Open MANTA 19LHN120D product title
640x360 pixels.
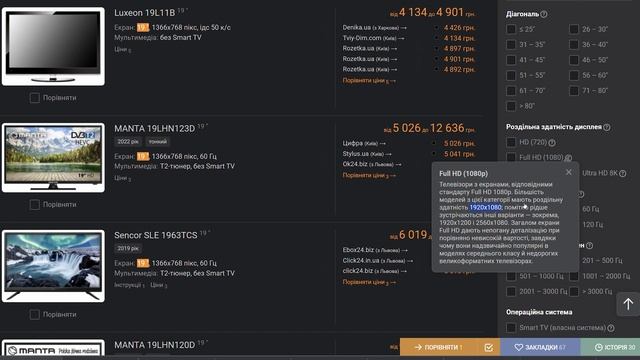tap(155, 345)
